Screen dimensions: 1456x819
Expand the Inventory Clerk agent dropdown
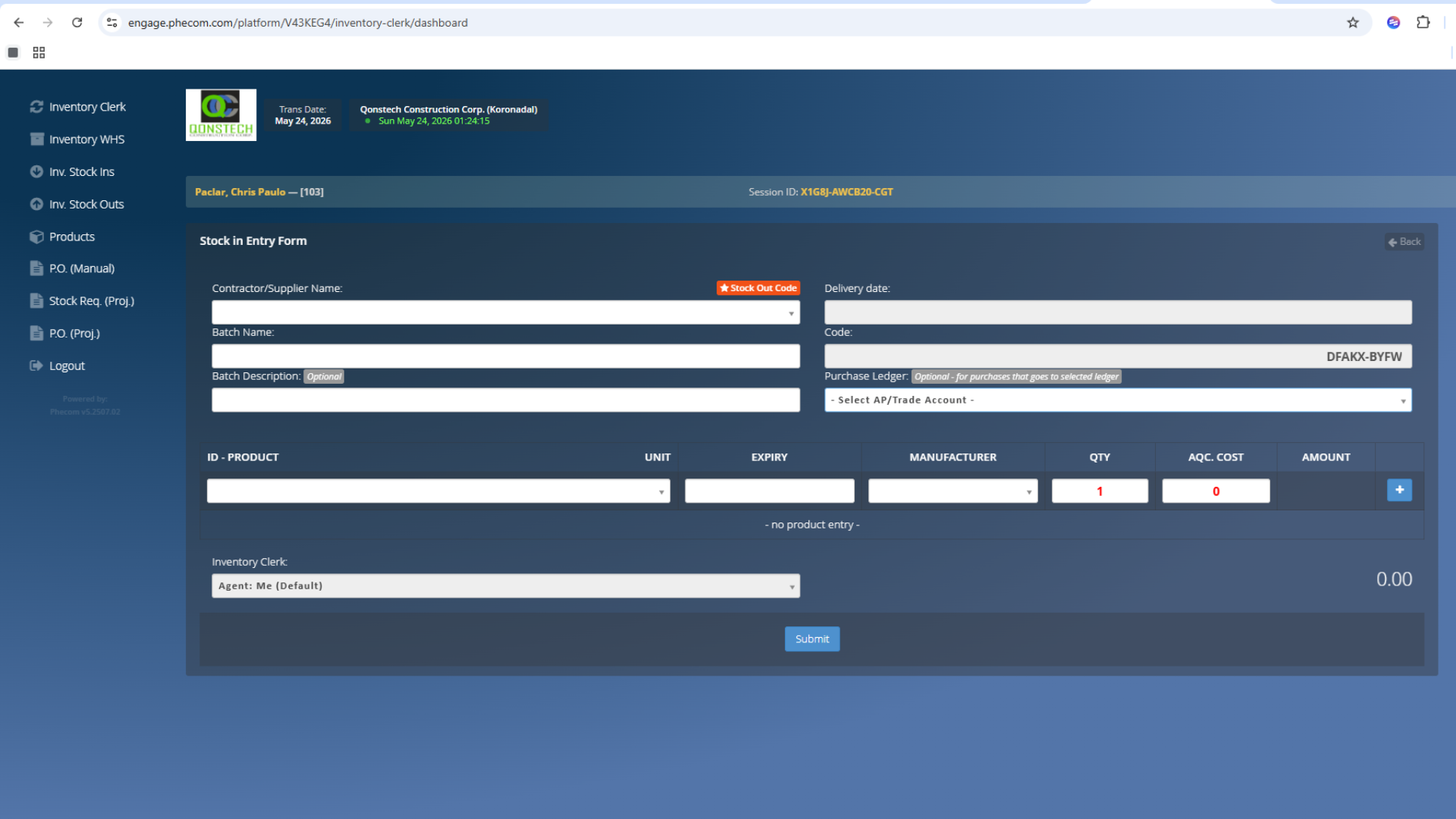tap(506, 586)
